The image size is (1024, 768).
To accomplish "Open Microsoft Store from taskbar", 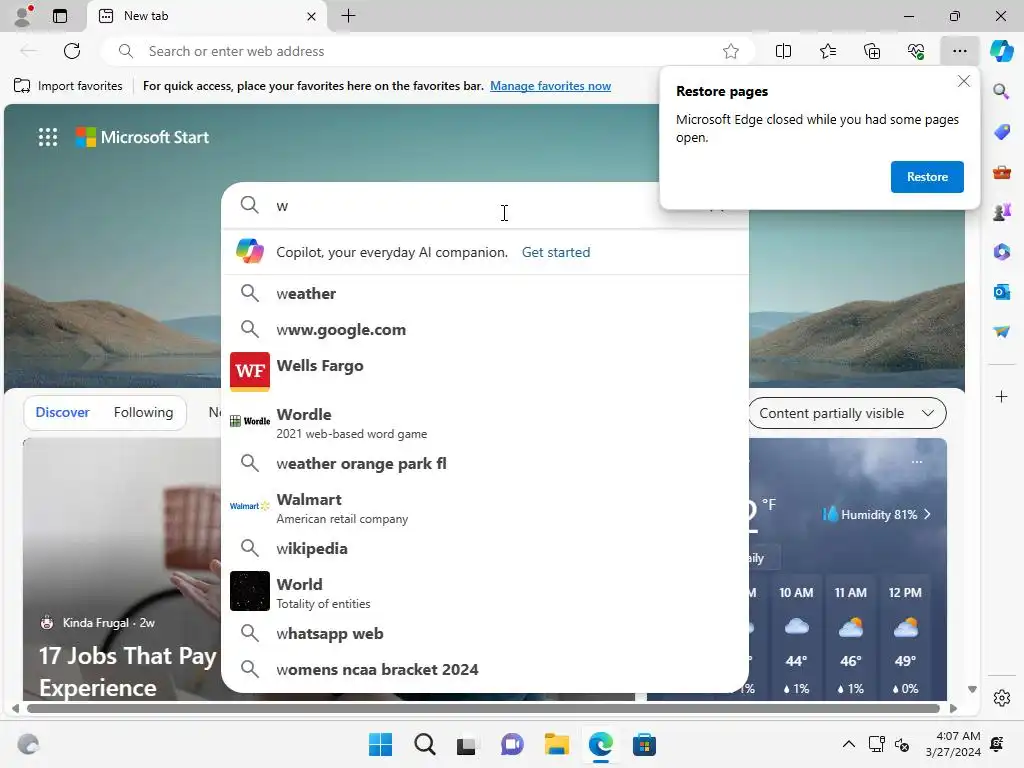I will click(x=644, y=744).
